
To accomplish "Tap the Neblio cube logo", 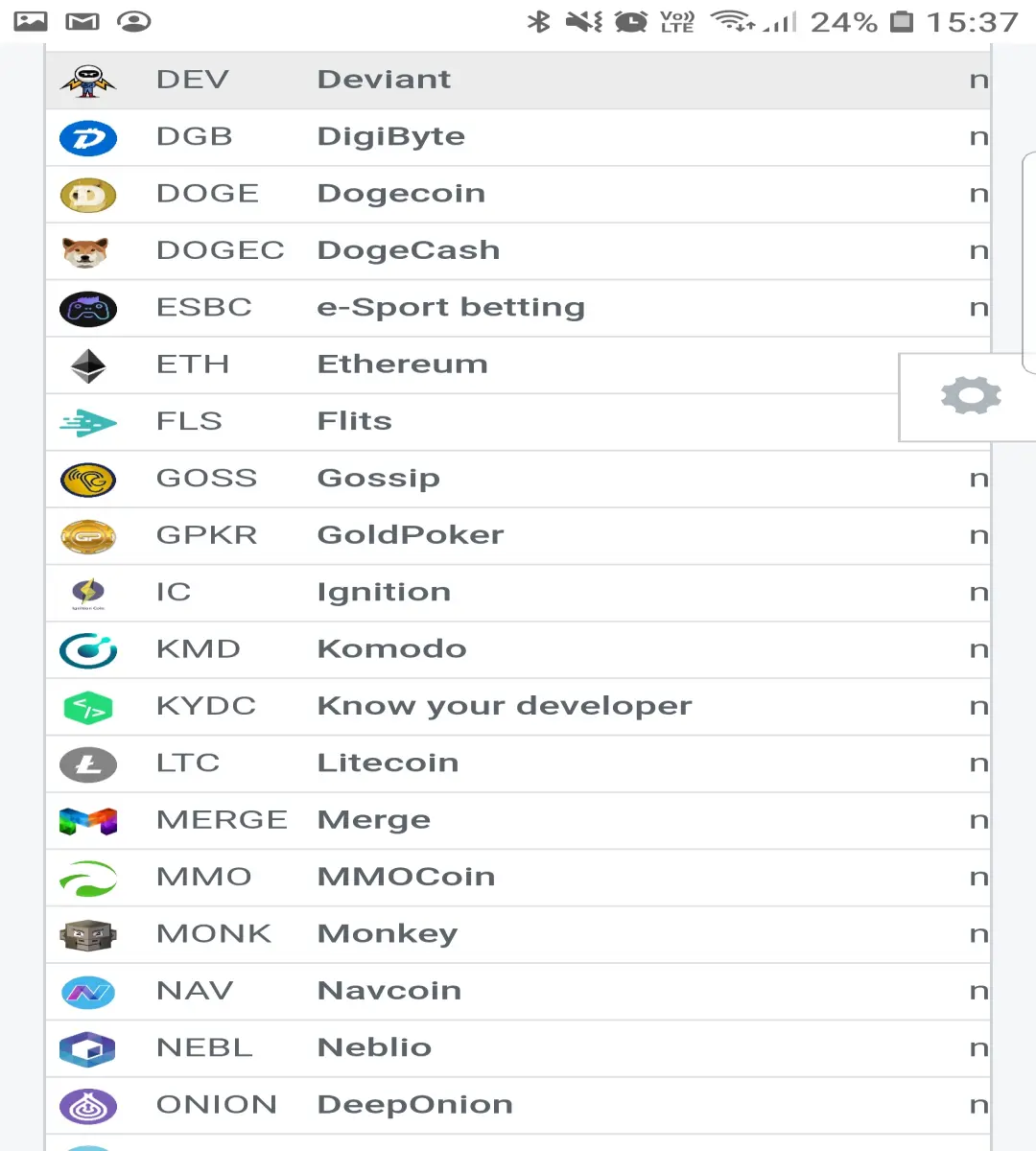I will (88, 1049).
